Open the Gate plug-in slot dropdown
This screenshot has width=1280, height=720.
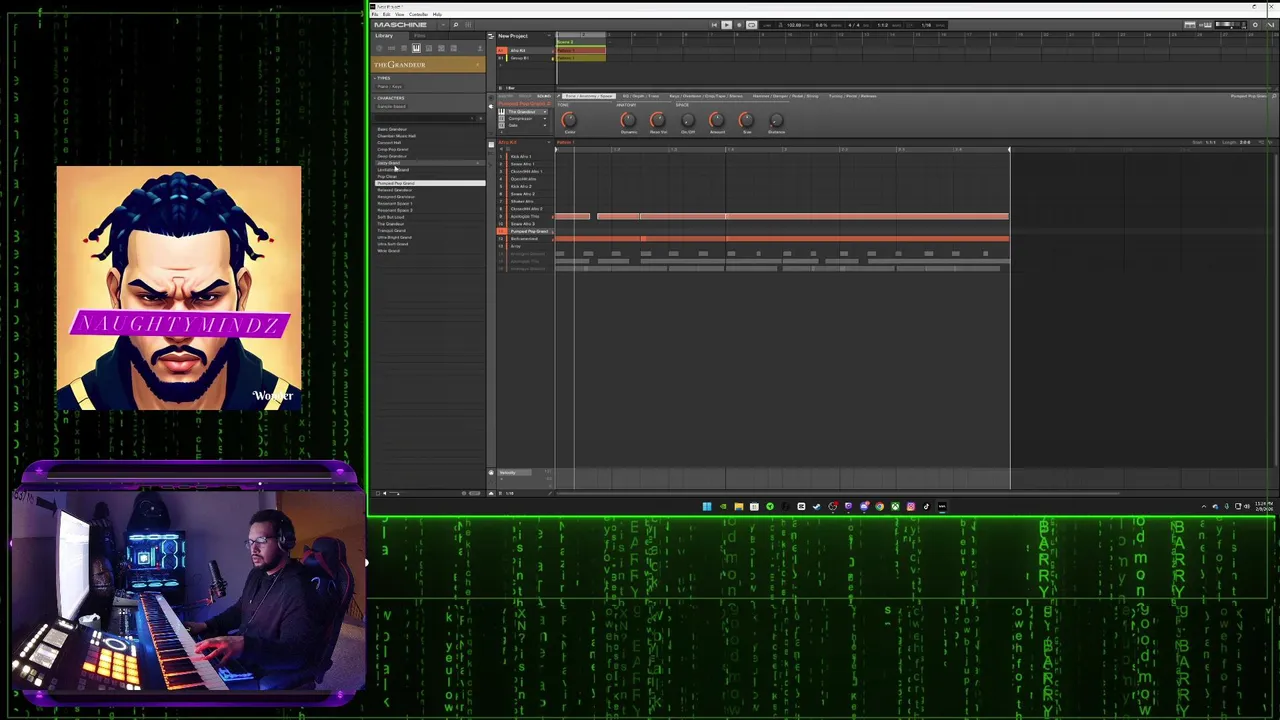[x=545, y=125]
